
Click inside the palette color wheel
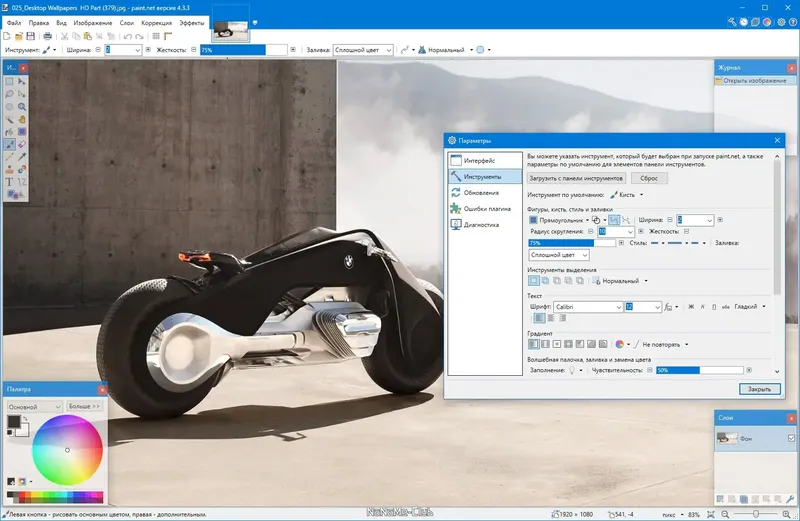click(67, 450)
